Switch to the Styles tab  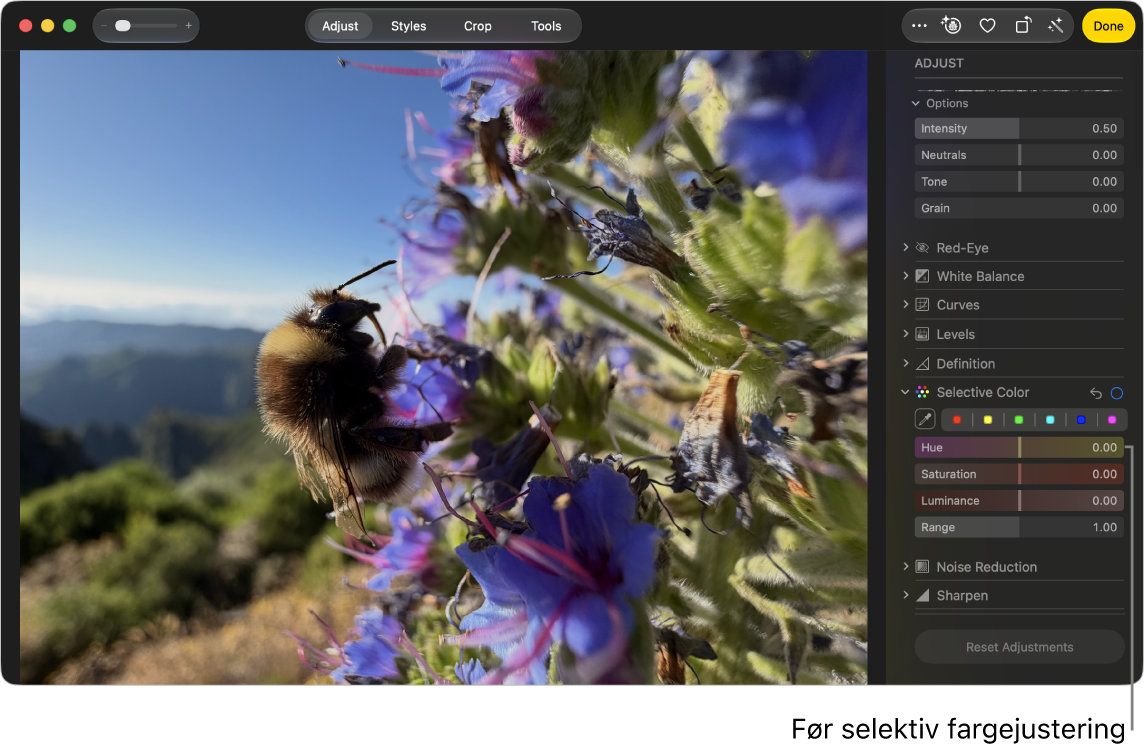click(x=409, y=26)
